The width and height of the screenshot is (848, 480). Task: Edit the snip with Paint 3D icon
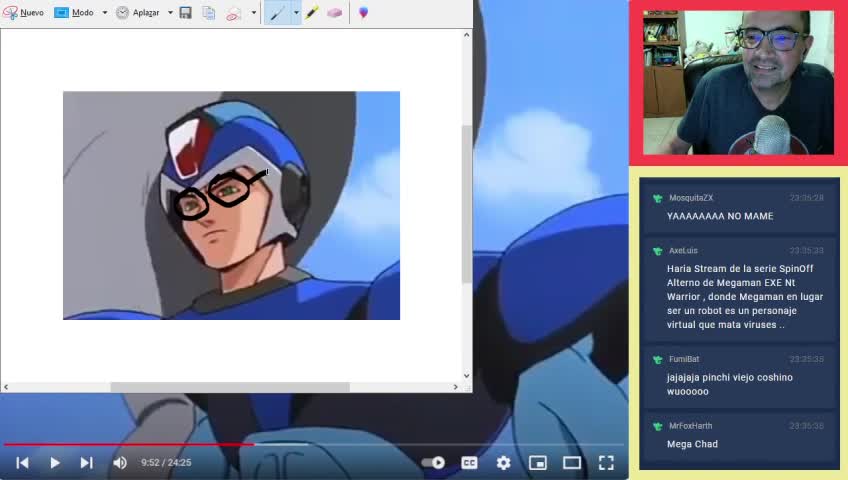363,12
